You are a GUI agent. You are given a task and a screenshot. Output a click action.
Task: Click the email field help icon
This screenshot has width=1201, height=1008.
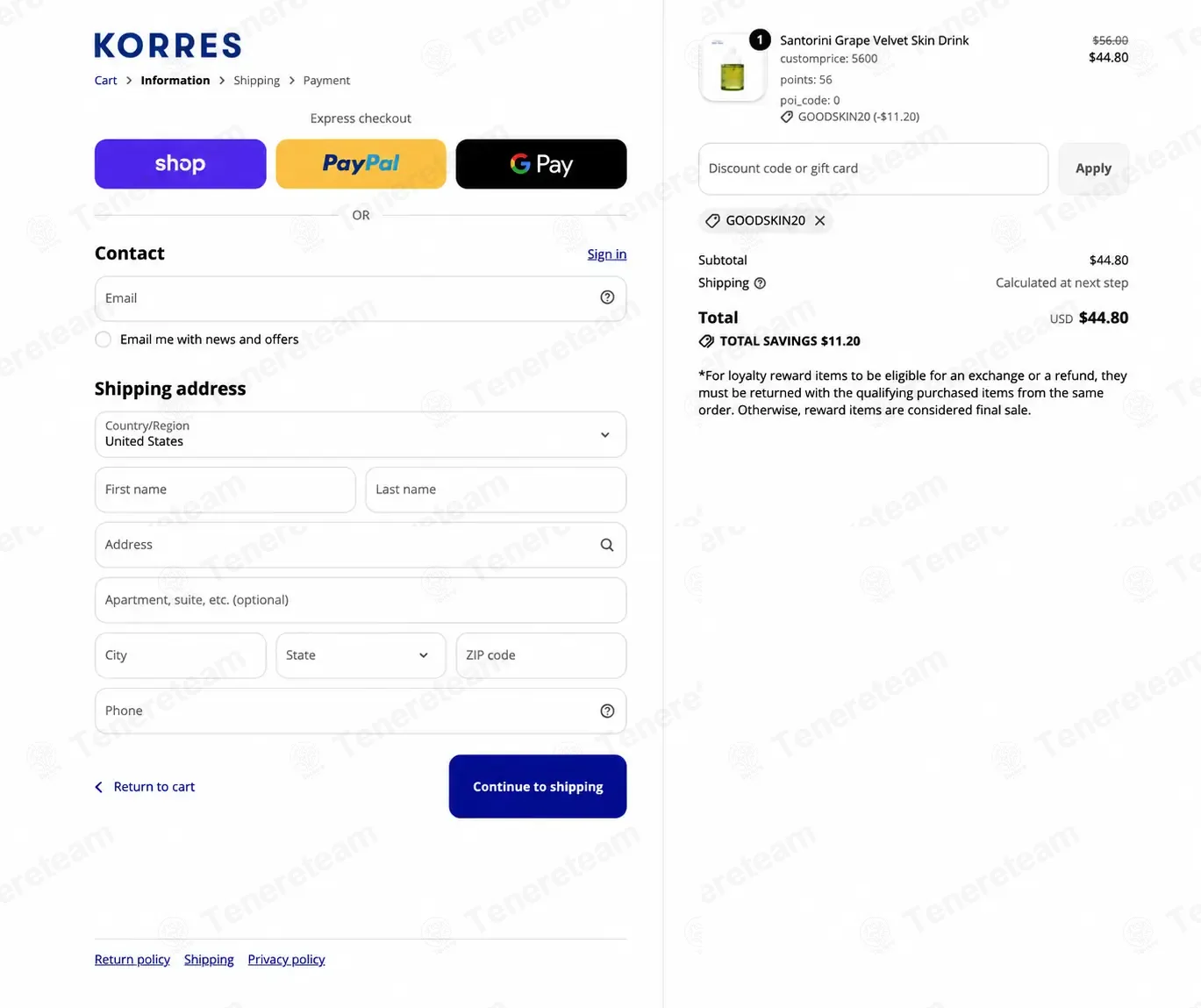pos(607,297)
